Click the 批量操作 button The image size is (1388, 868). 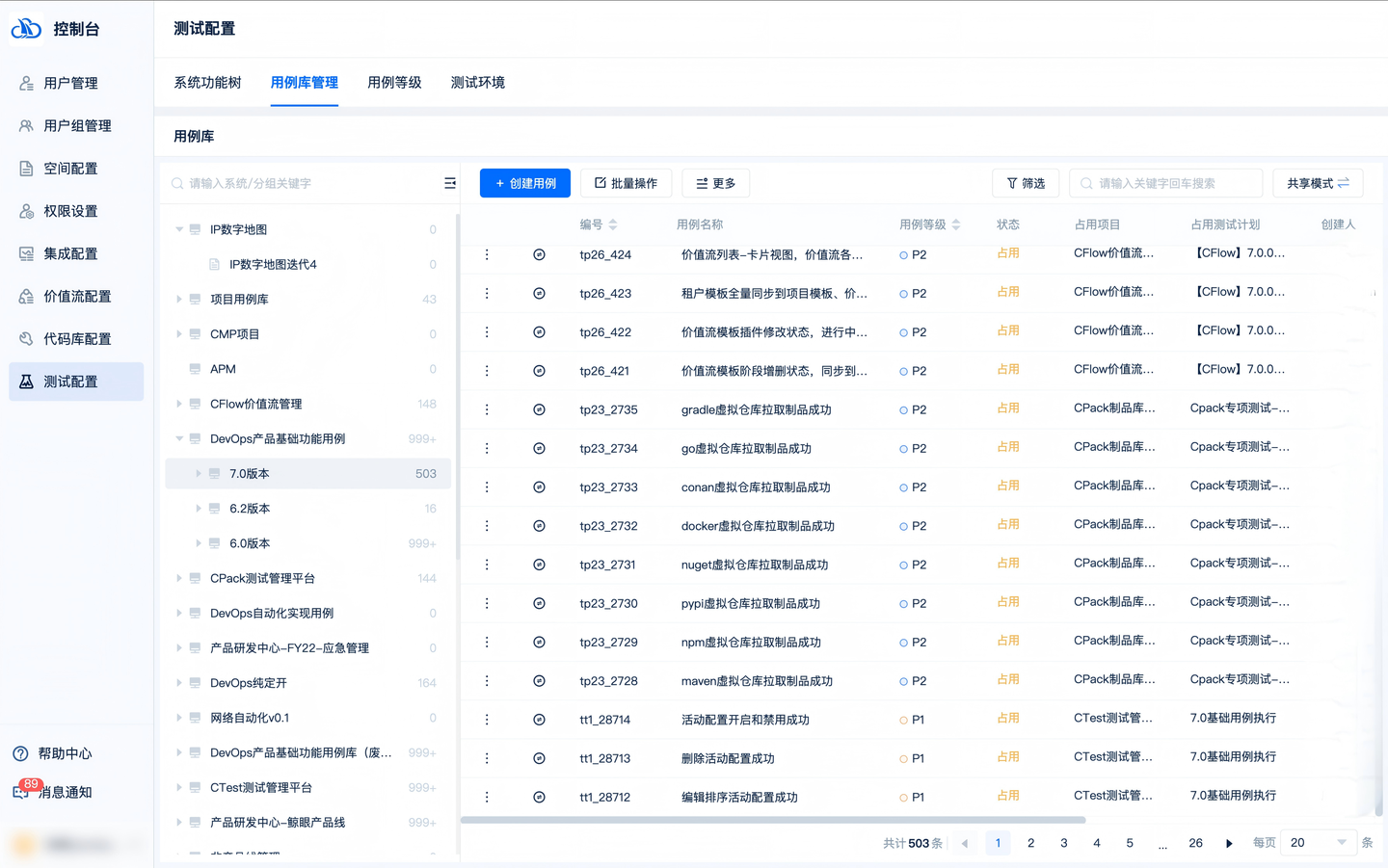coord(626,183)
